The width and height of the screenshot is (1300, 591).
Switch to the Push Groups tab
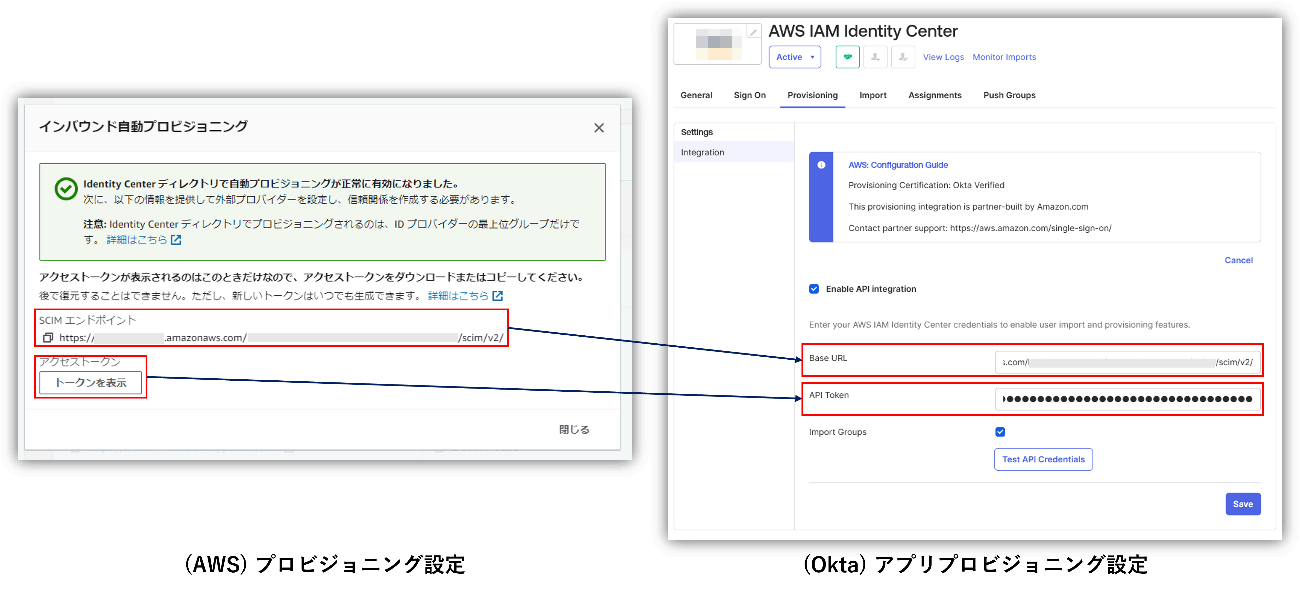pyautogui.click(x=1009, y=95)
